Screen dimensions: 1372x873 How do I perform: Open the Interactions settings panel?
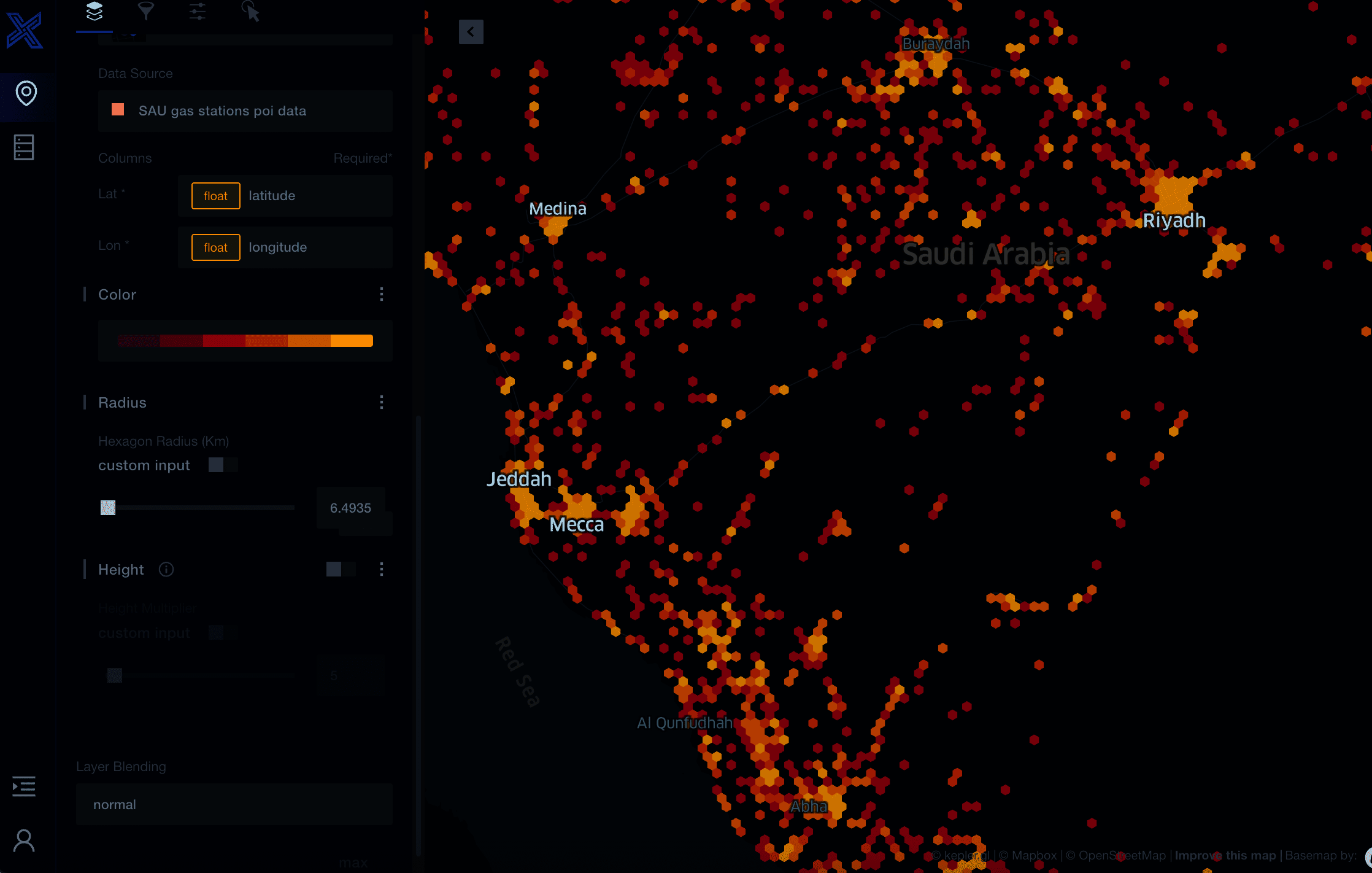pos(198,11)
